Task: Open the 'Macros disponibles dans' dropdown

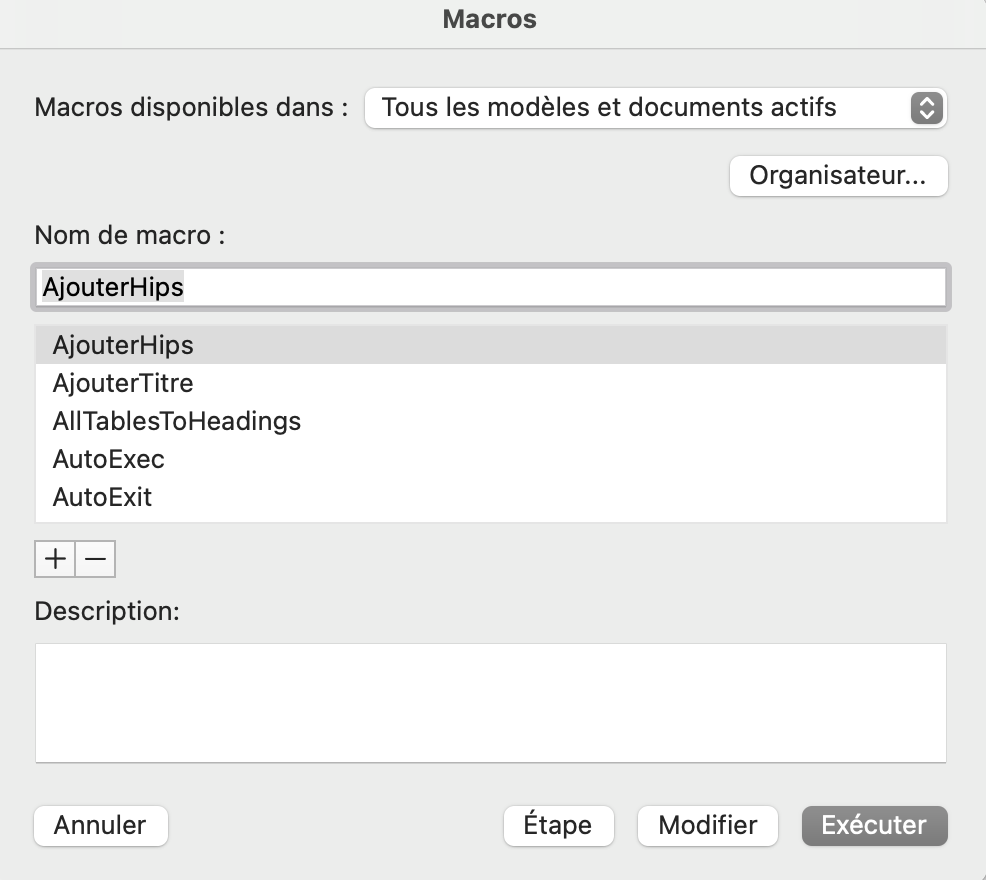Action: point(656,108)
